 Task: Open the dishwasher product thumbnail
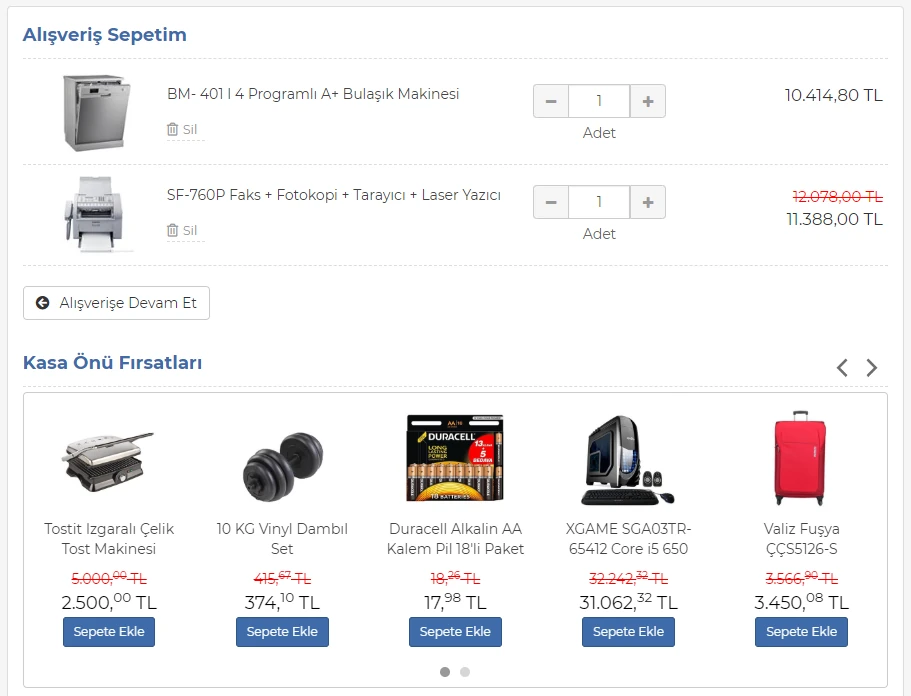(95, 111)
